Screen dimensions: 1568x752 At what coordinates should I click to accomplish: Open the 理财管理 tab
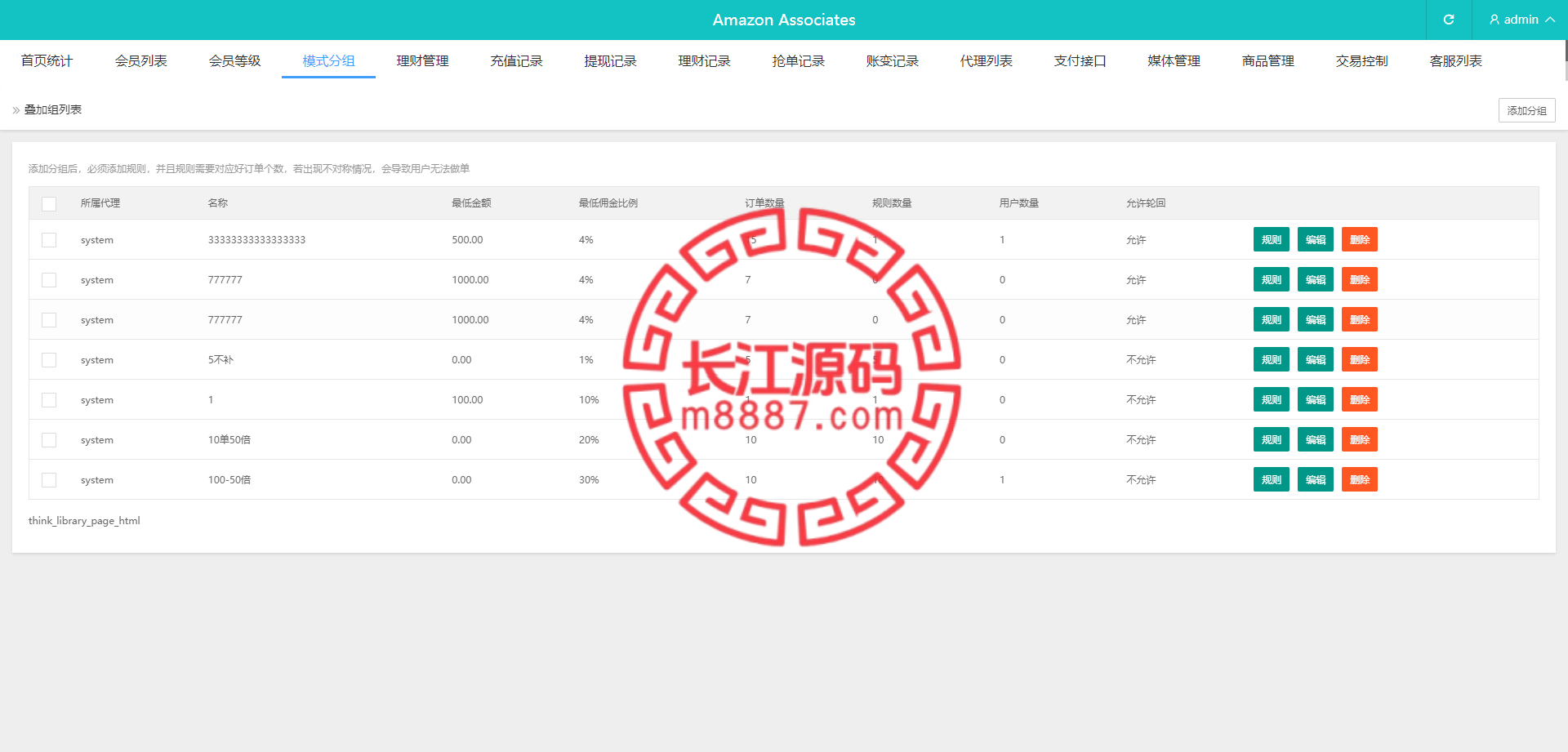pyautogui.click(x=422, y=61)
